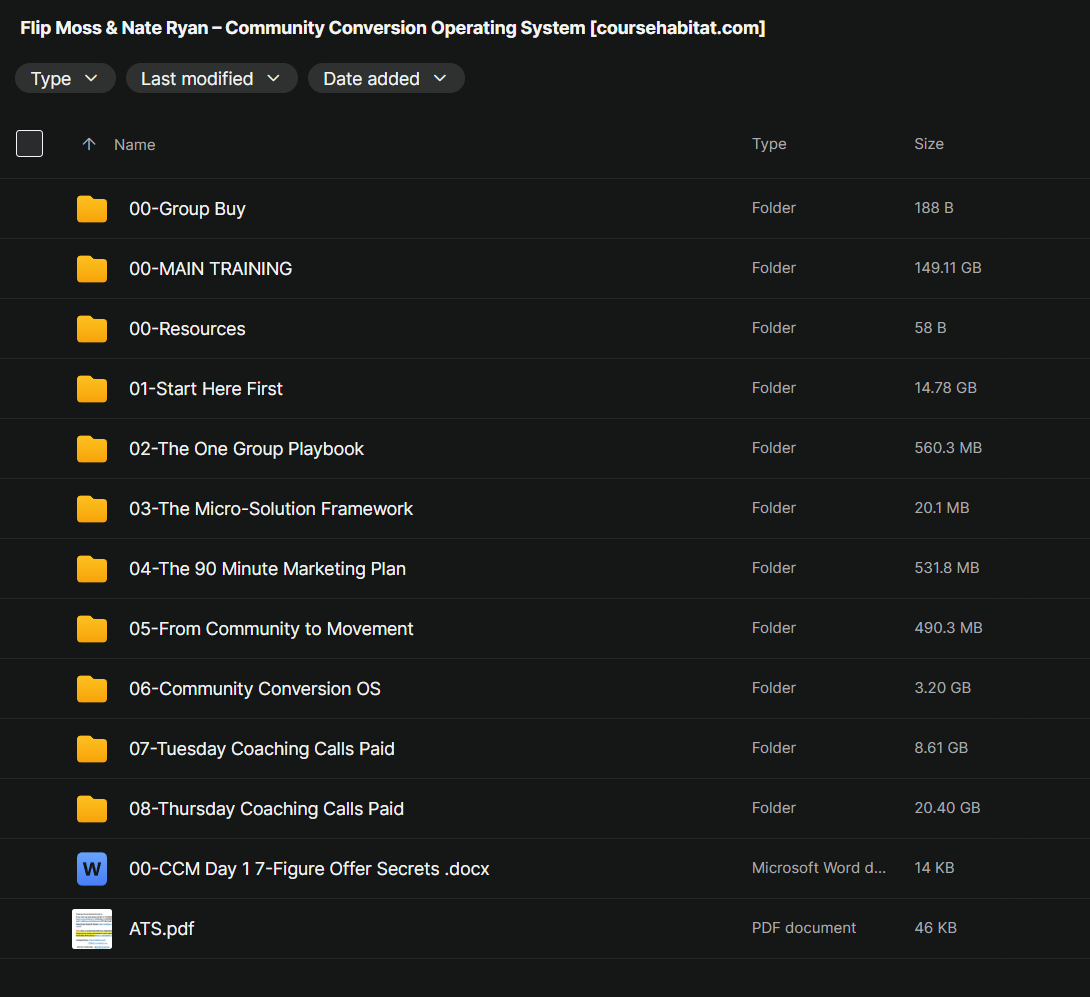Click the 20.40 GB size value
The width and height of the screenshot is (1090, 997).
point(947,808)
